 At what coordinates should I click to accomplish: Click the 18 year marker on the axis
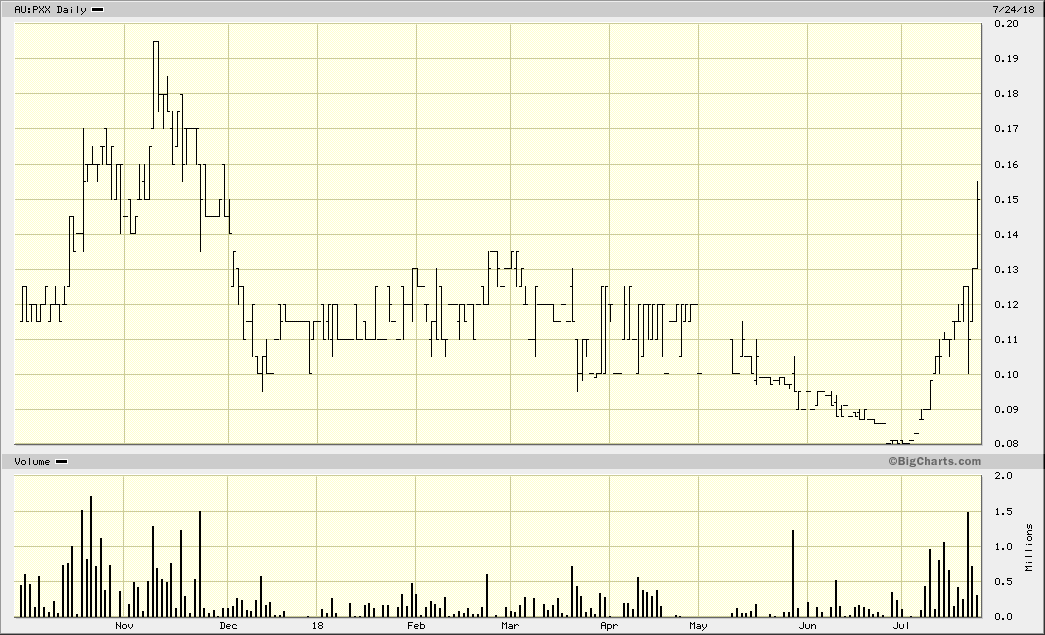(318, 625)
